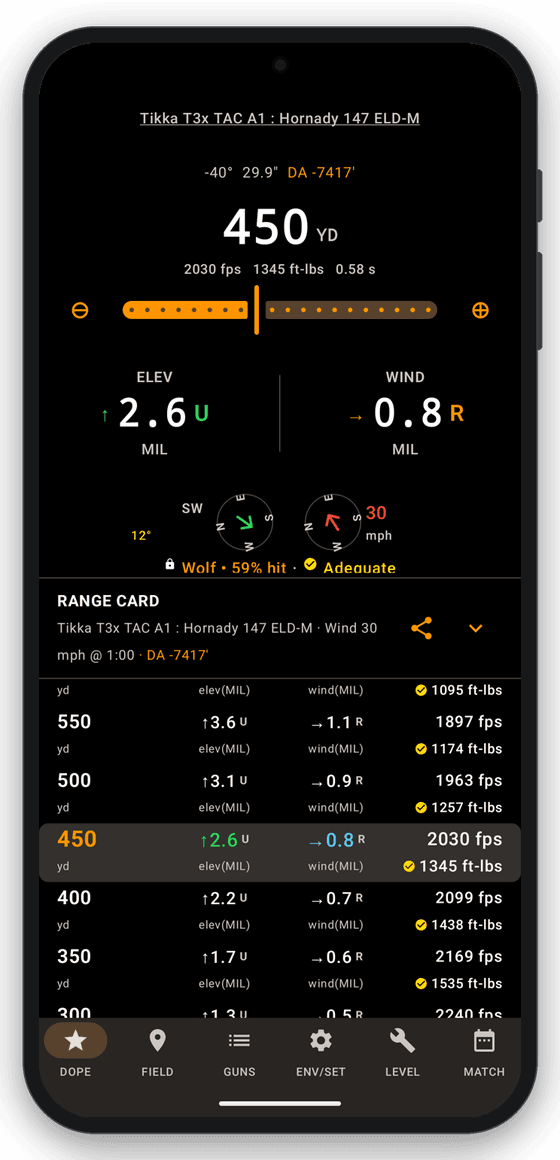Select the highlighted 450 yd row
Screen dimensions: 560x1160
pyautogui.click(x=280, y=852)
